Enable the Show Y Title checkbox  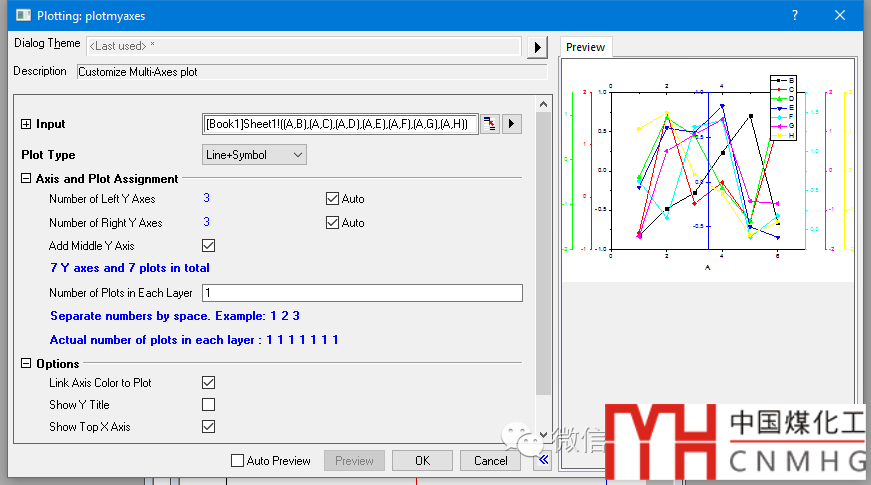209,405
